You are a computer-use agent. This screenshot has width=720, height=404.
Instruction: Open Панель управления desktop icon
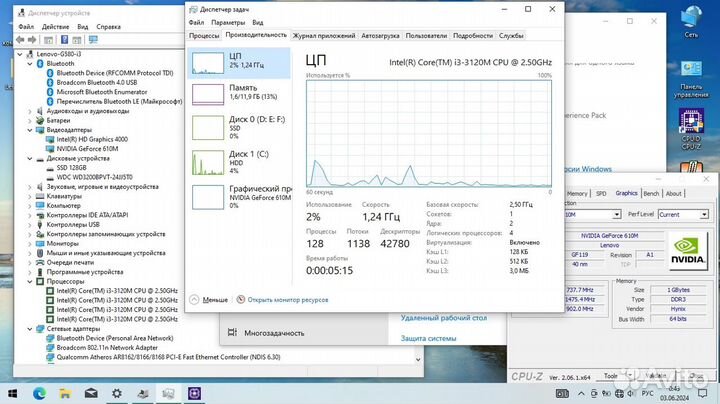[x=691, y=79]
